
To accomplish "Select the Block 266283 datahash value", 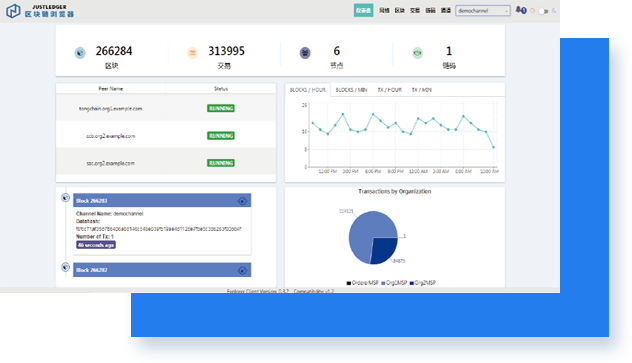I will pos(158,229).
